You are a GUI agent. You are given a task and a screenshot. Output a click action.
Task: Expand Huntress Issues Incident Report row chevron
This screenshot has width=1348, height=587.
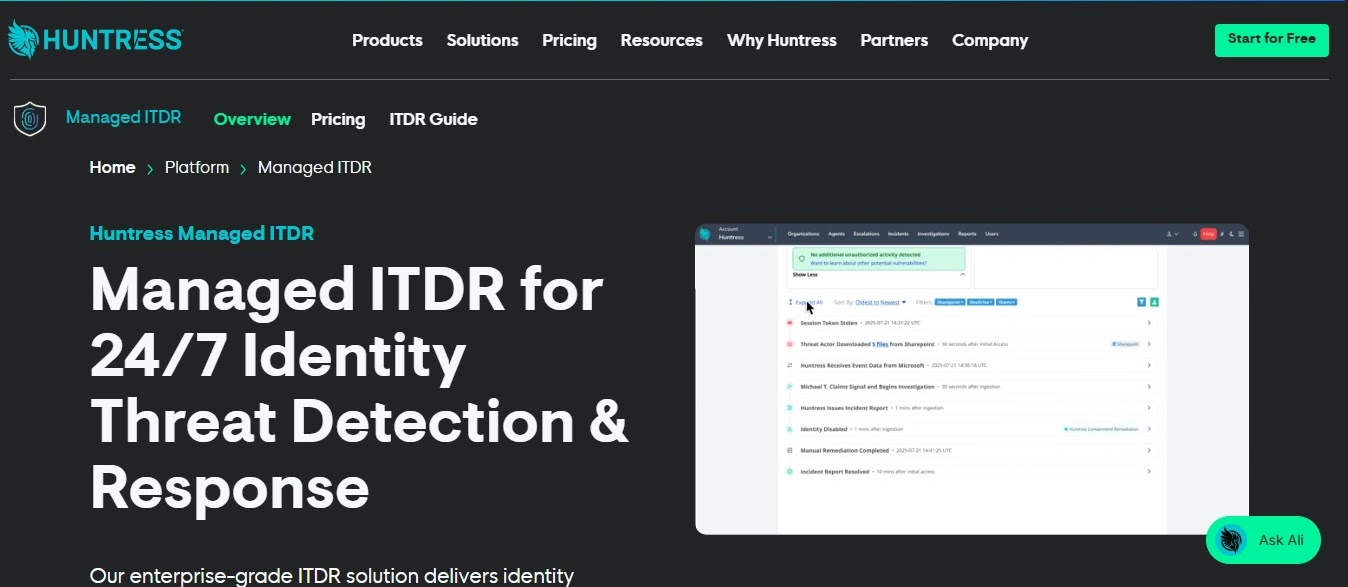click(1149, 408)
